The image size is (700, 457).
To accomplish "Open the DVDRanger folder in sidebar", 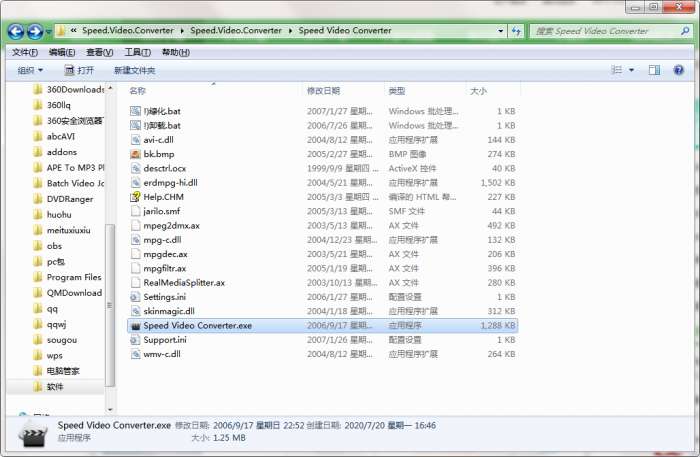I will coord(63,199).
